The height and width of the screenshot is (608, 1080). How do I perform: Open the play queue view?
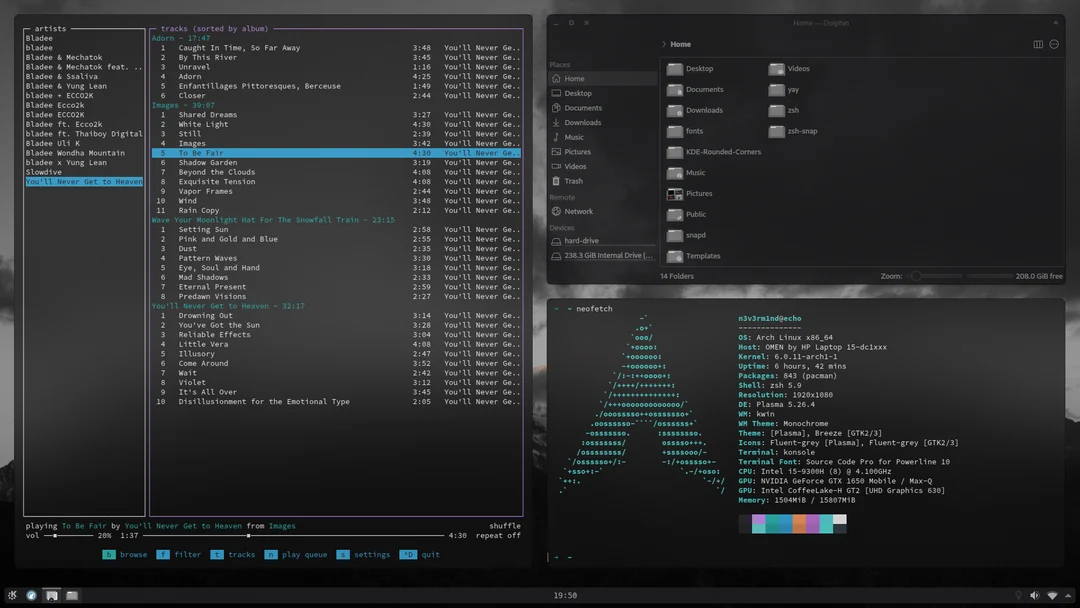pyautogui.click(x=304, y=553)
